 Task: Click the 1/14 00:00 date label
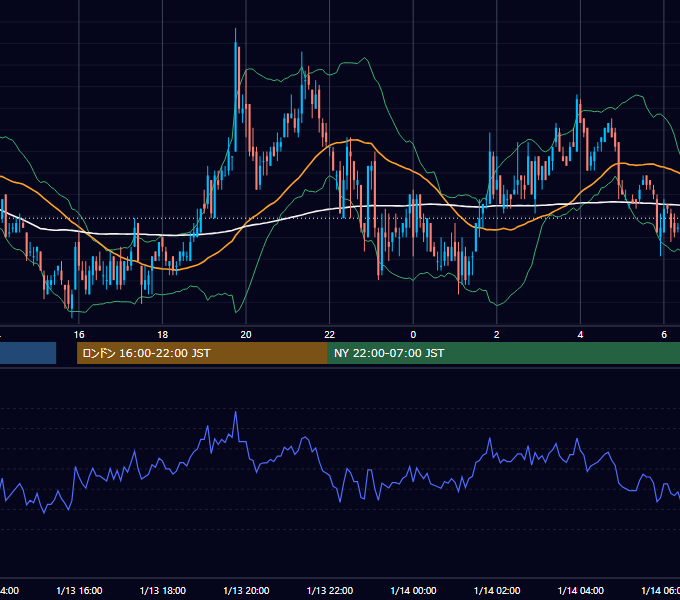(413, 591)
